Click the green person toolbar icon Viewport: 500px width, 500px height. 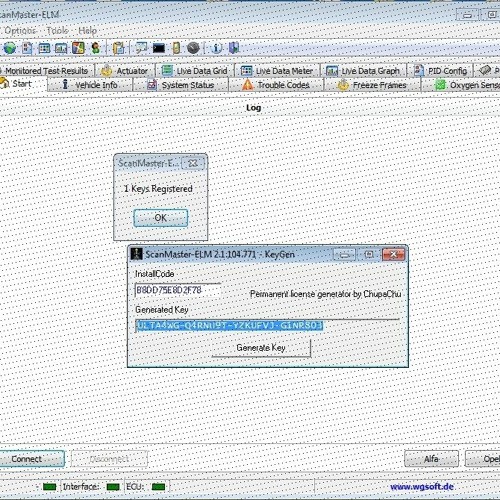pyautogui.click(x=96, y=48)
